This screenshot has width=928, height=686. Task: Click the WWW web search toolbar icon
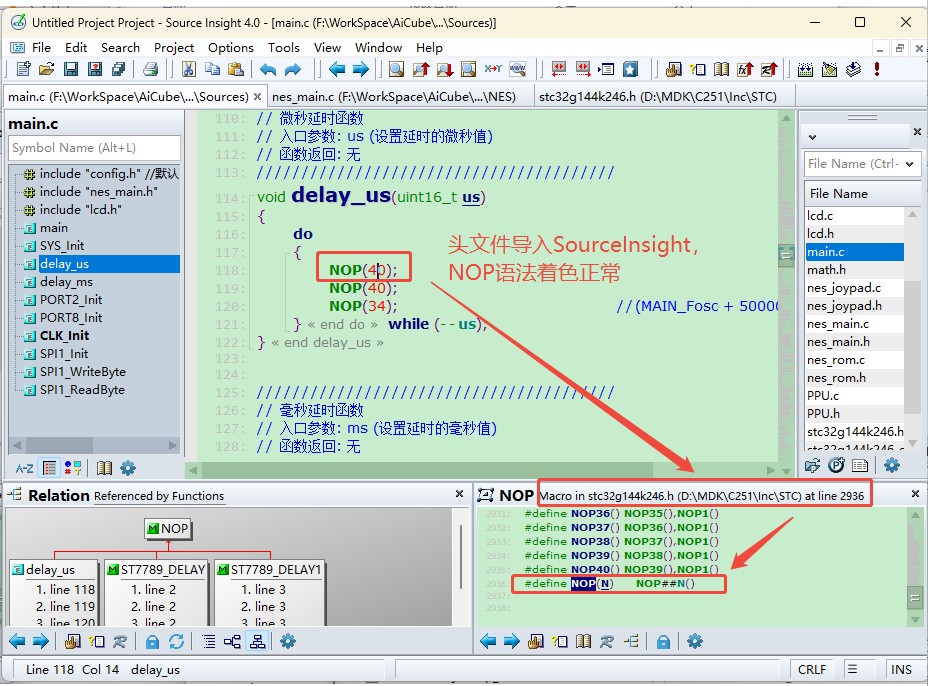point(517,69)
